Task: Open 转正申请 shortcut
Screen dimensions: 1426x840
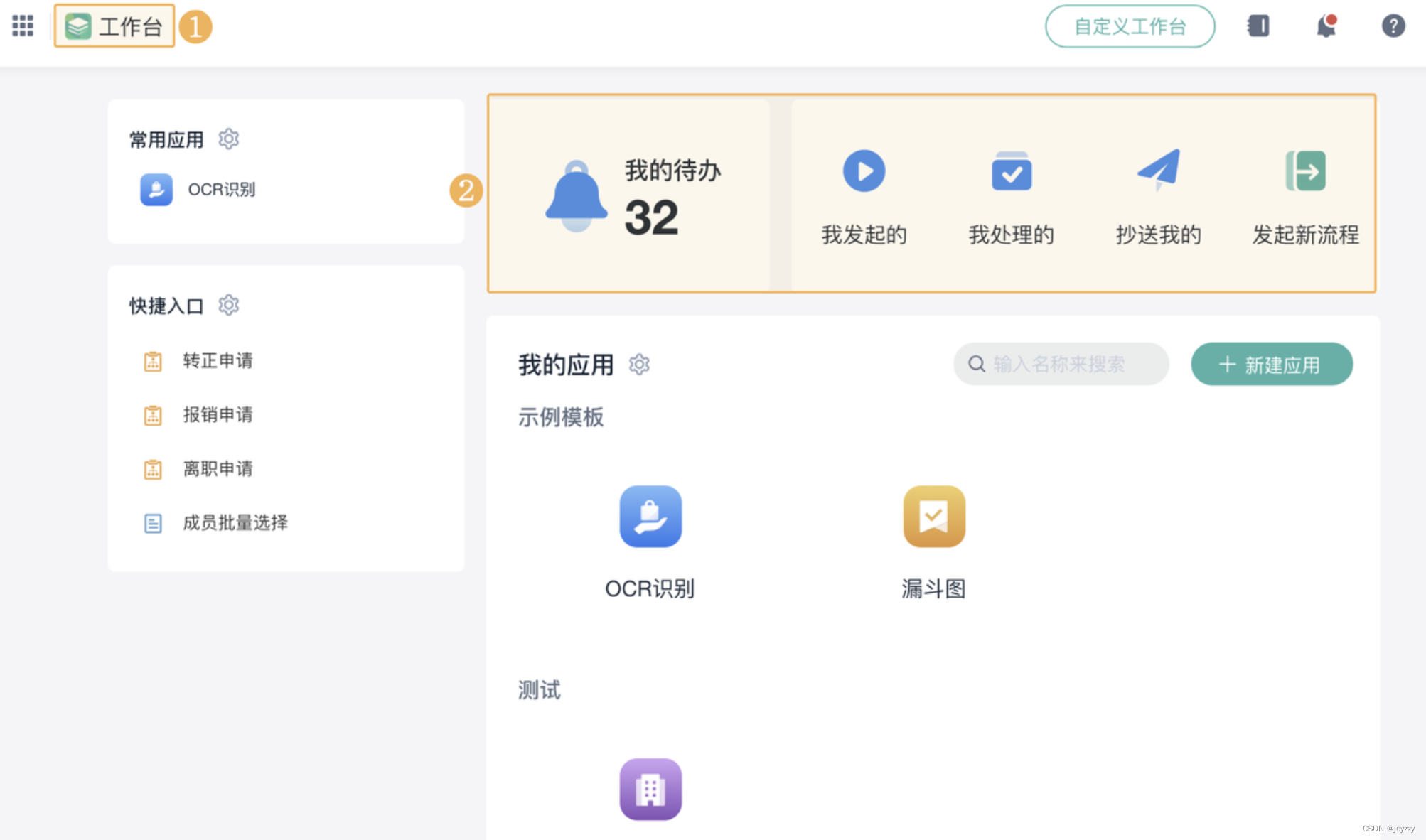Action: tap(217, 361)
